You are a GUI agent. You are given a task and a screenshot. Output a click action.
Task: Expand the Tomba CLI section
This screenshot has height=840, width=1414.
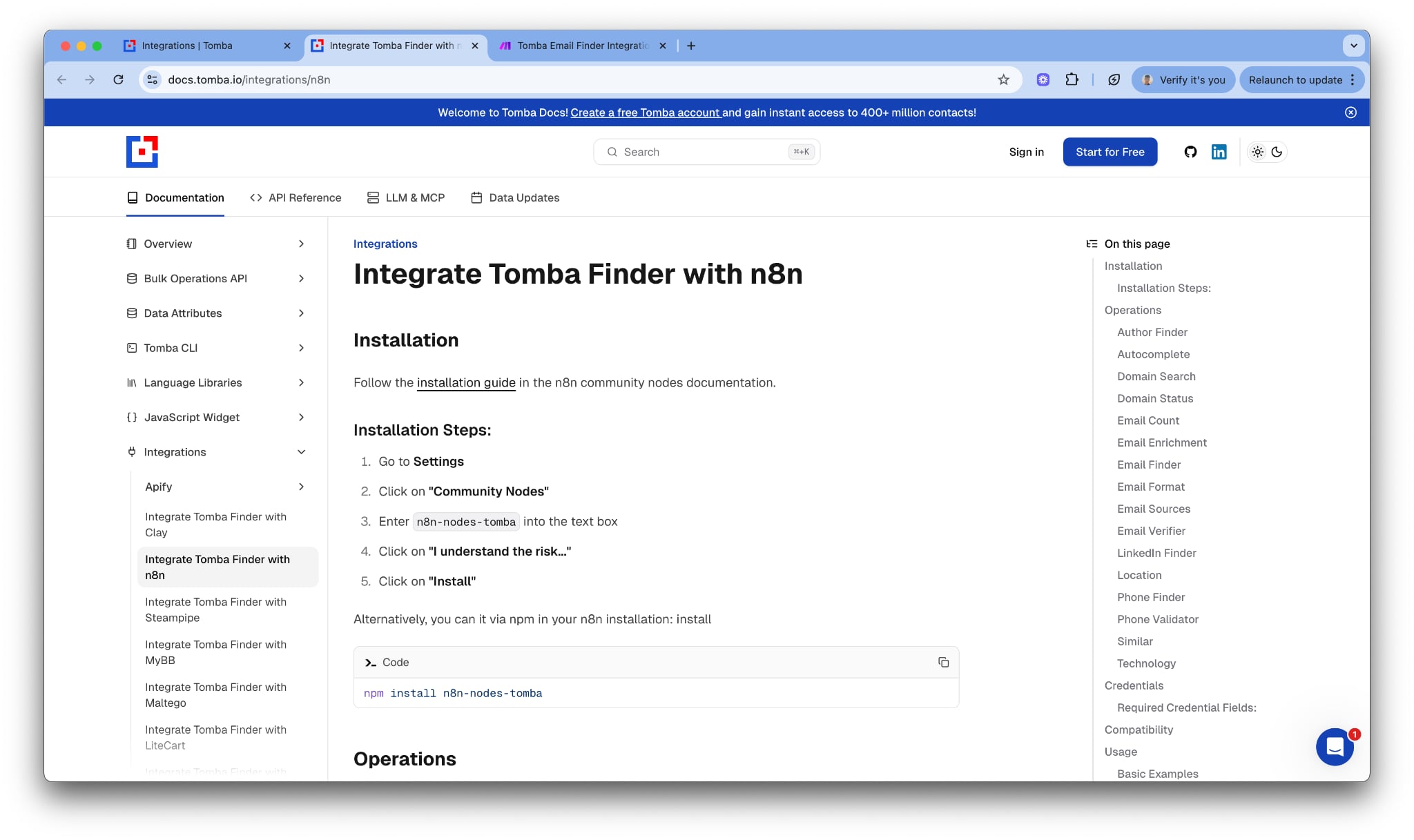[x=301, y=348]
